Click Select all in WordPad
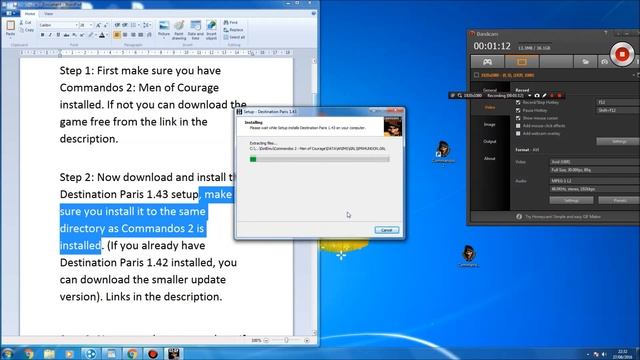This screenshot has height=360, width=640. pyautogui.click(x=234, y=37)
